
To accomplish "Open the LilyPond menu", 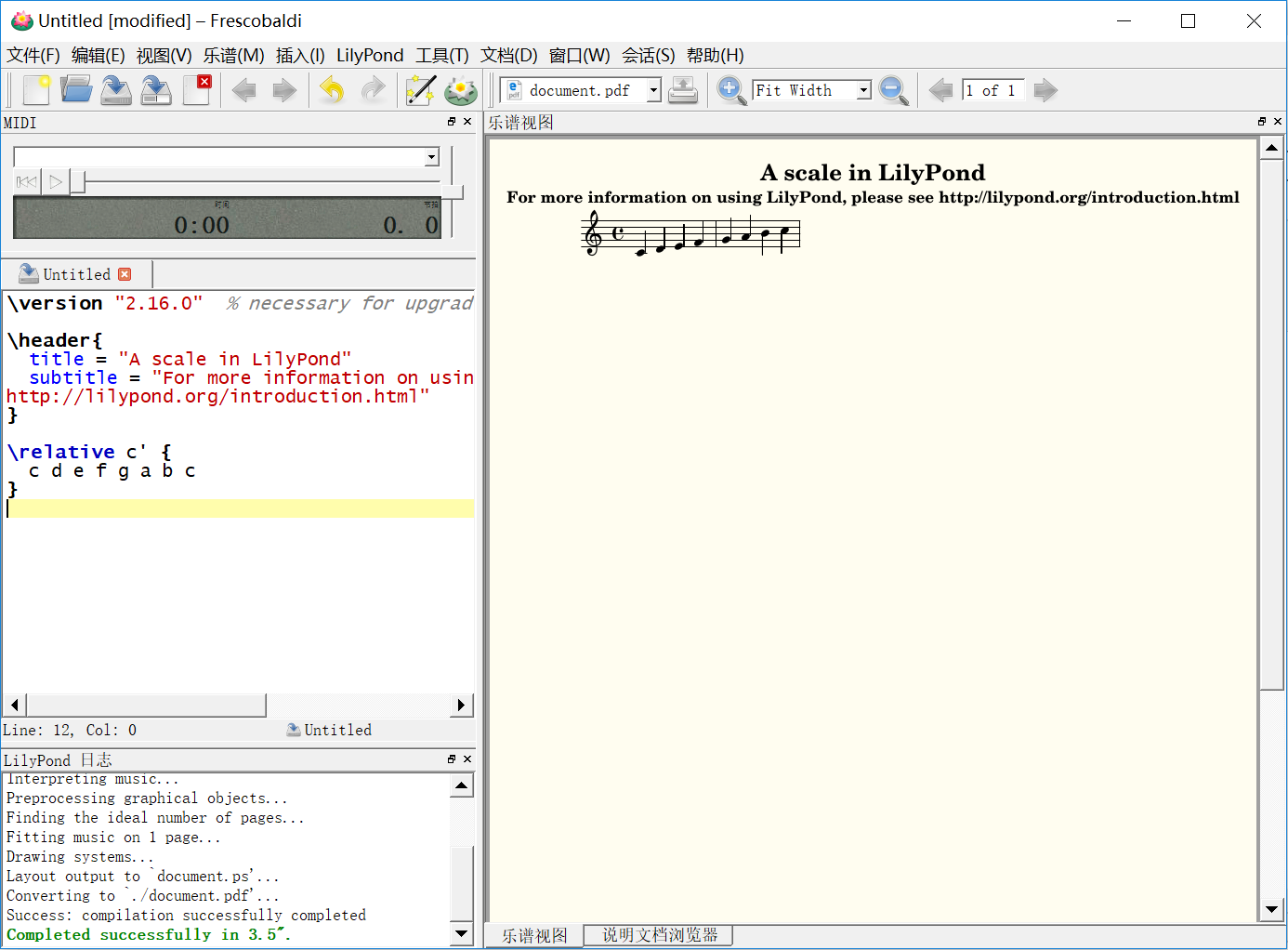I will pos(370,56).
